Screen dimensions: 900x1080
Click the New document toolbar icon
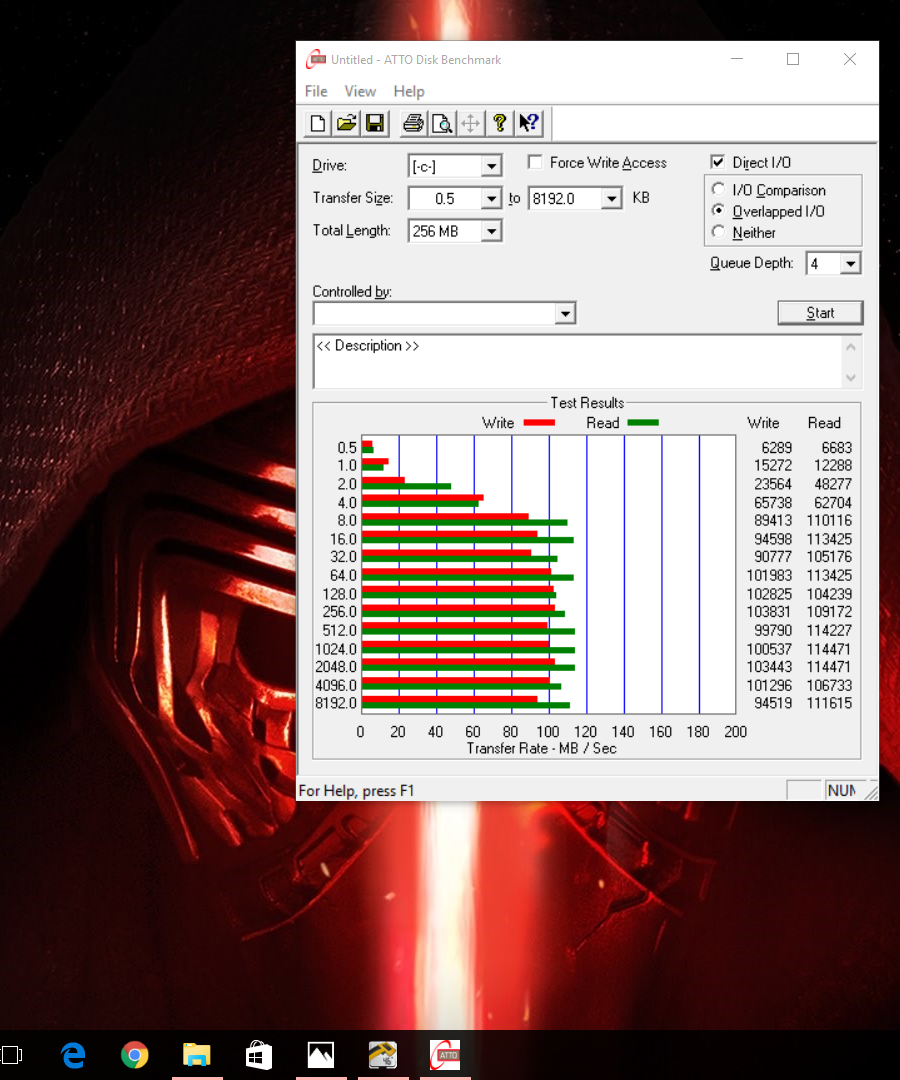click(x=317, y=123)
